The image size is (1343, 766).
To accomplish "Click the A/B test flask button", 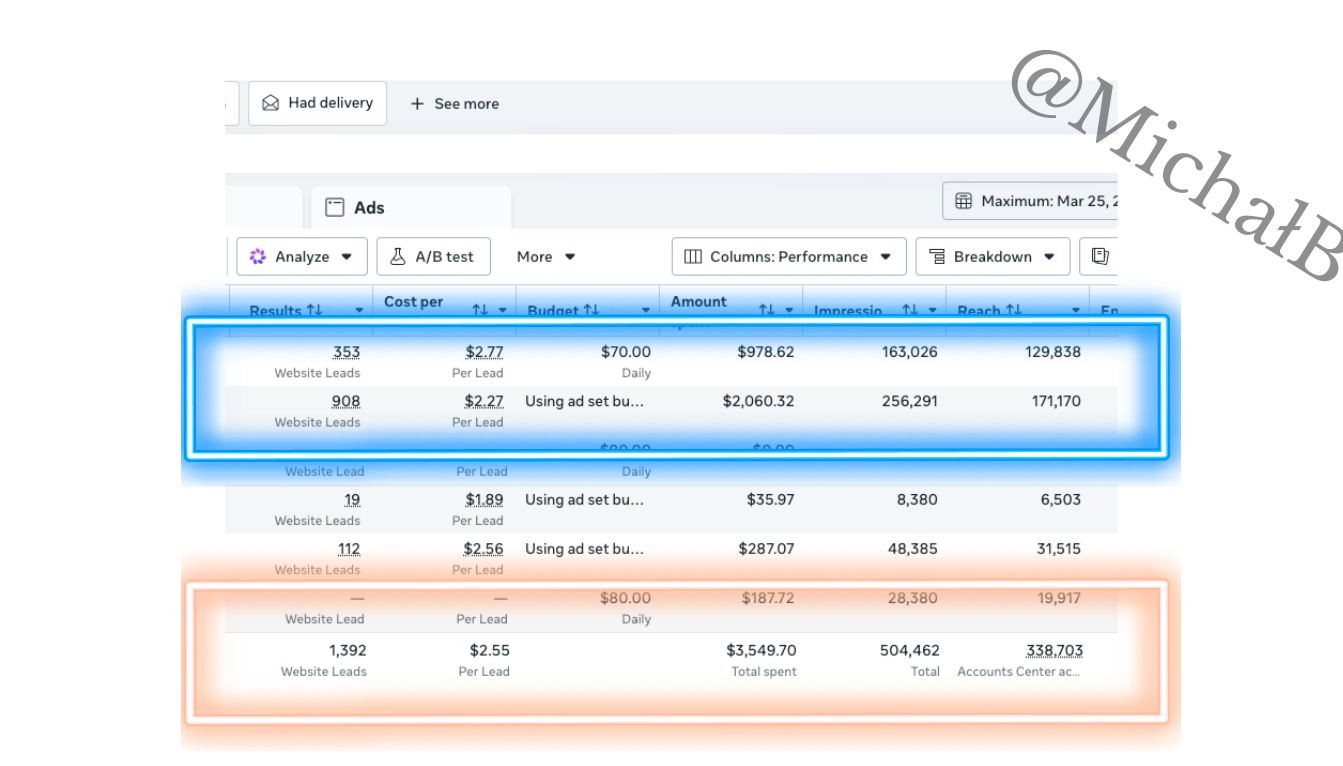I will [x=433, y=257].
